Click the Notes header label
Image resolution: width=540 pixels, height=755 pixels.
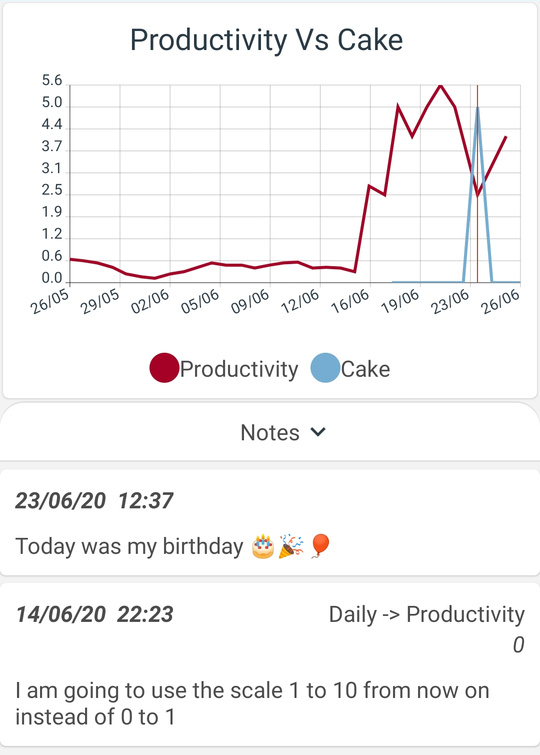[x=270, y=432]
